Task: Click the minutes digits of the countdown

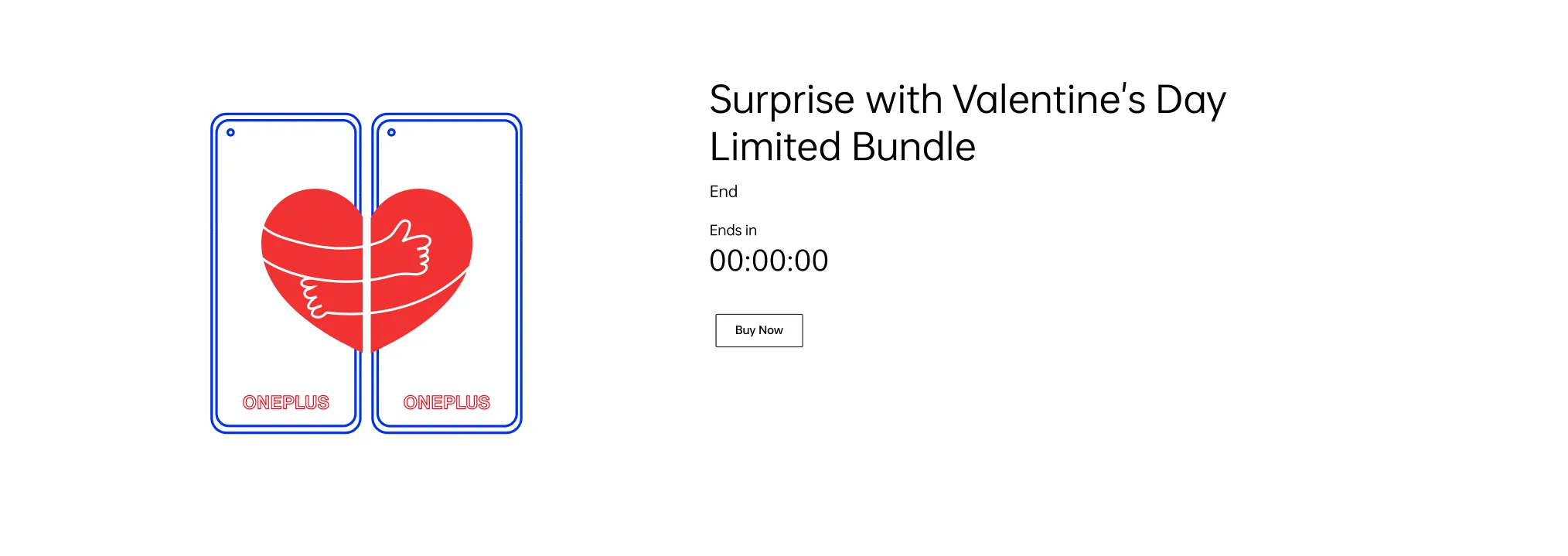Action: tap(769, 261)
